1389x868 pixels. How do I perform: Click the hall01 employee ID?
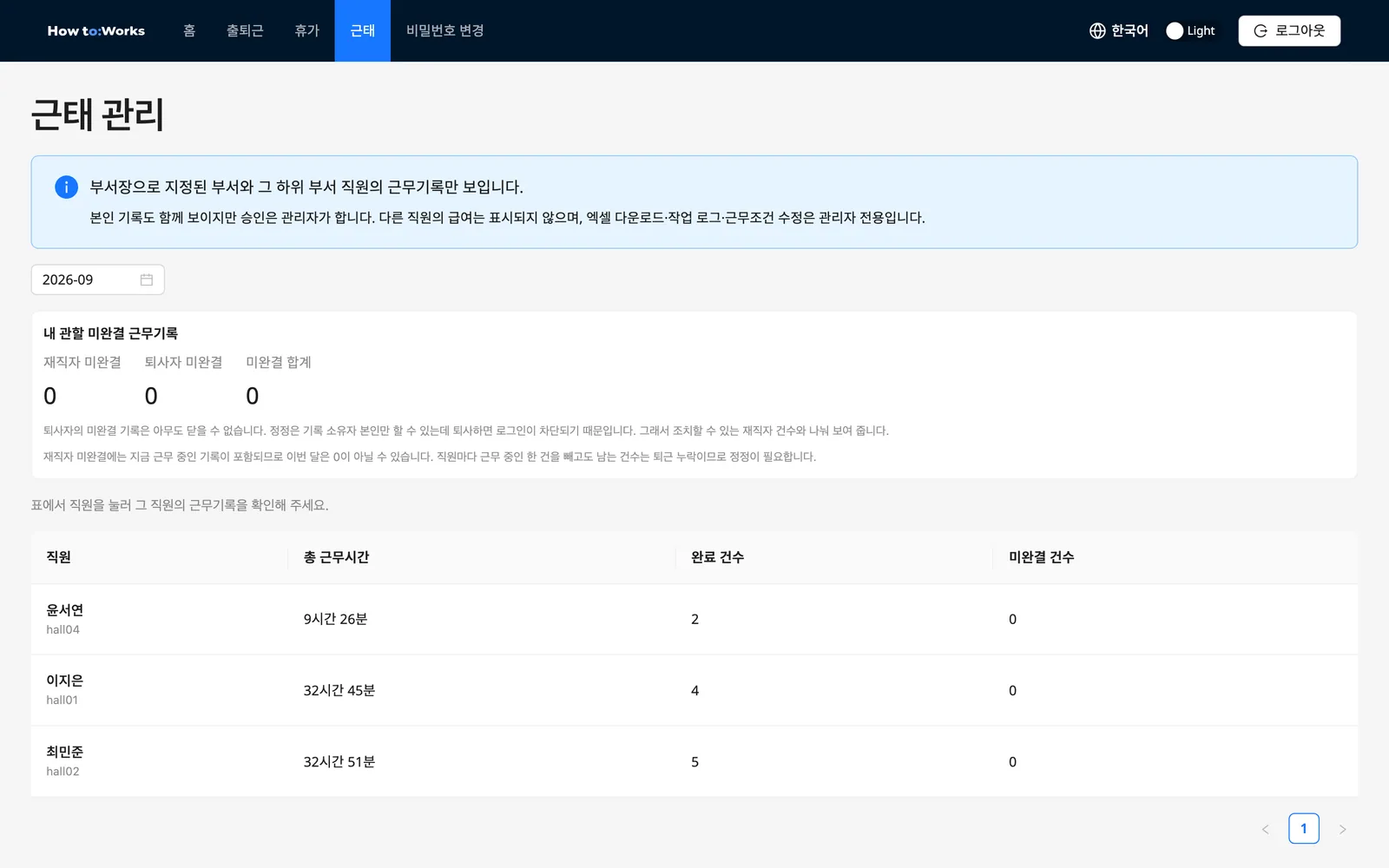(x=62, y=700)
